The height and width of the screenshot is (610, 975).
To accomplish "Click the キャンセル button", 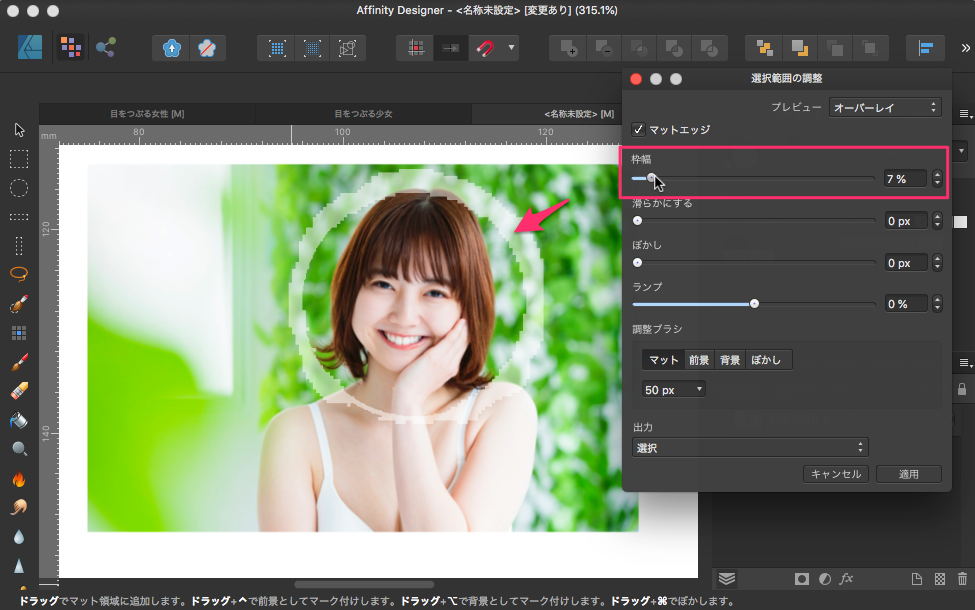I will (x=836, y=474).
